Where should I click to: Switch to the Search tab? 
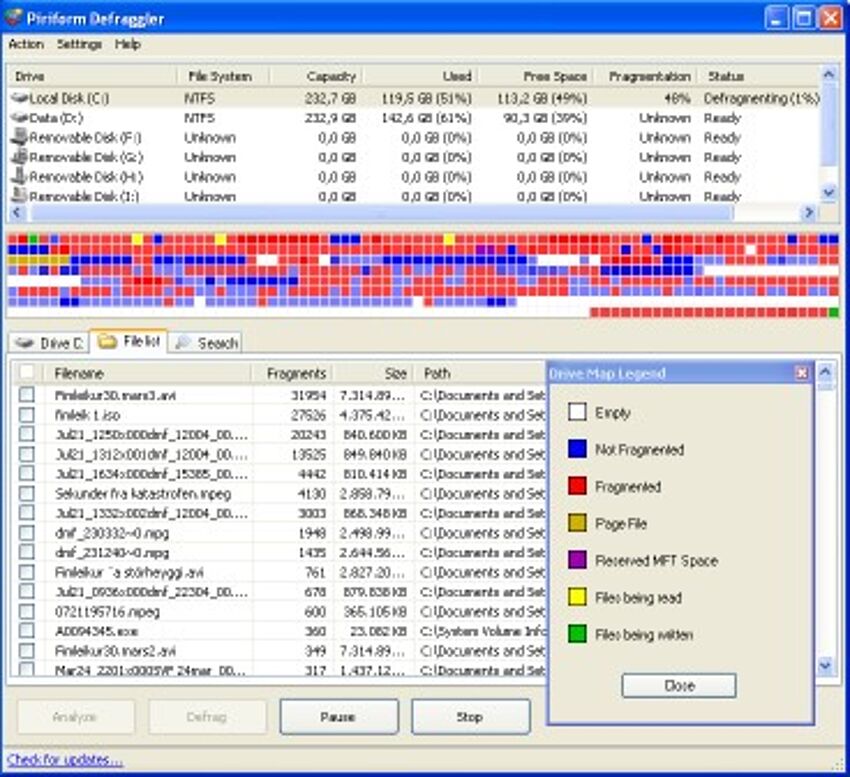click(206, 343)
